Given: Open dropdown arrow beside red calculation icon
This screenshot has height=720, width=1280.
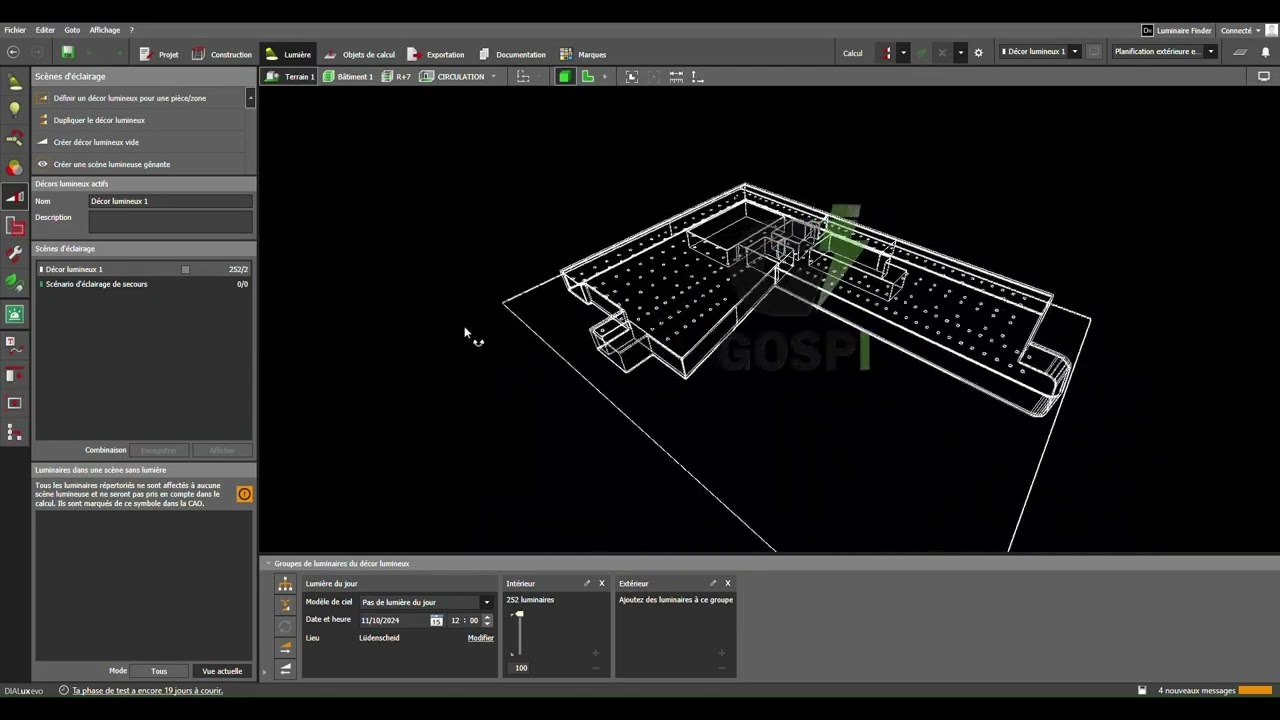Looking at the screenshot, I should 903,53.
